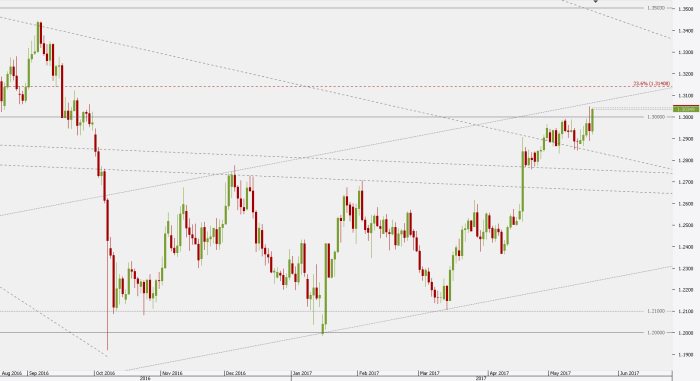Image resolution: width=700 pixels, height=381 pixels.
Task: Select the 1.20000 support level label
Action: tap(656, 332)
